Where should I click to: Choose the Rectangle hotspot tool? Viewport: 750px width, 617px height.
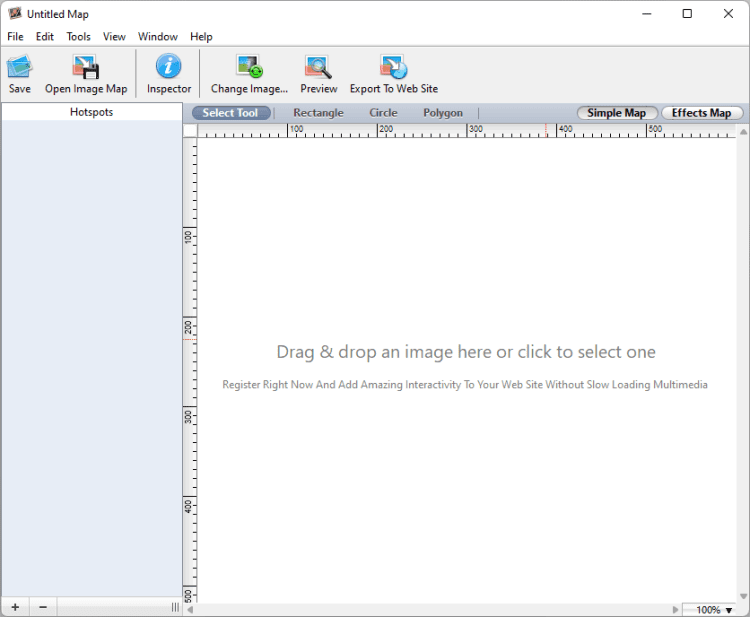318,113
